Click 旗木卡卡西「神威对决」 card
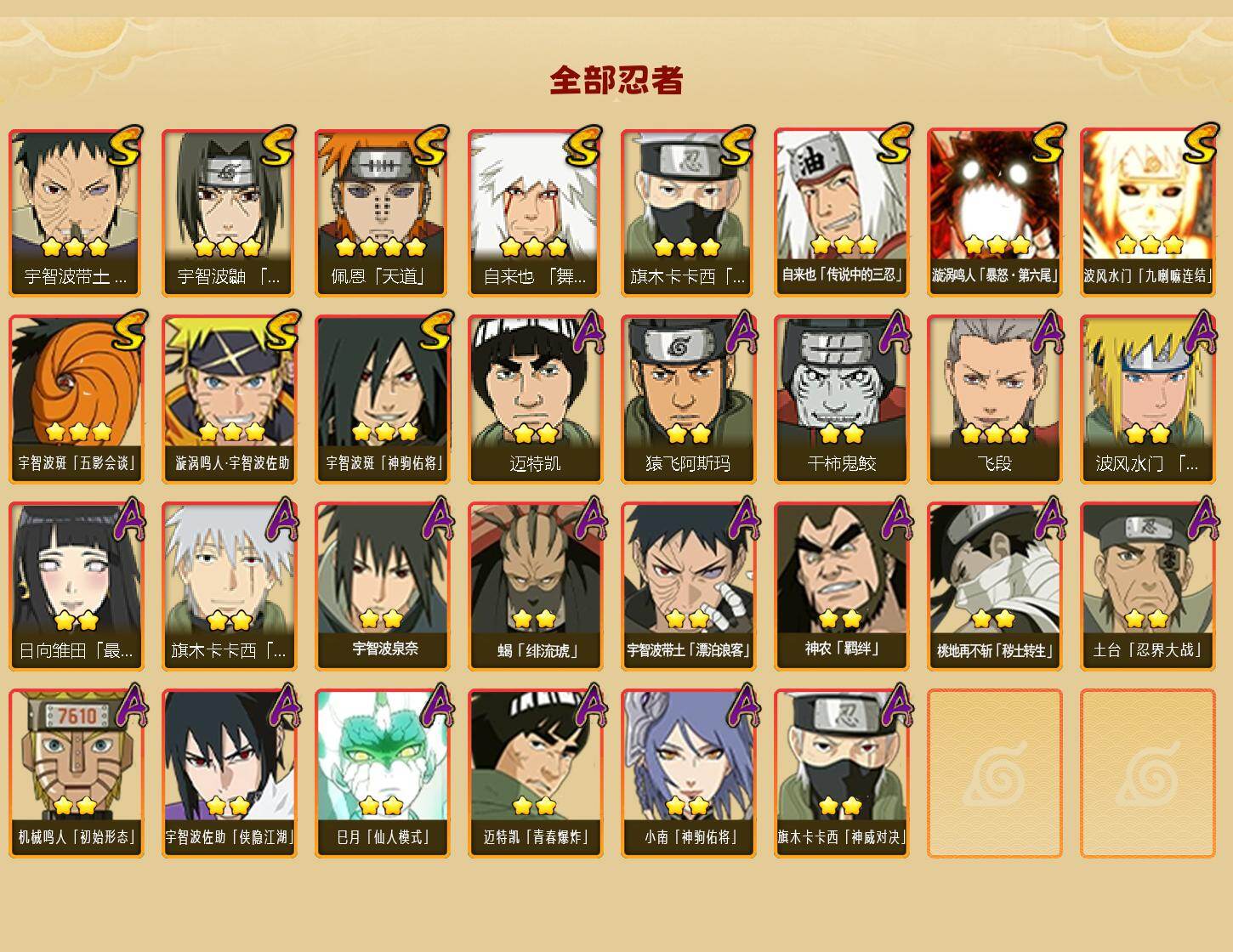Image resolution: width=1233 pixels, height=952 pixels. [841, 773]
